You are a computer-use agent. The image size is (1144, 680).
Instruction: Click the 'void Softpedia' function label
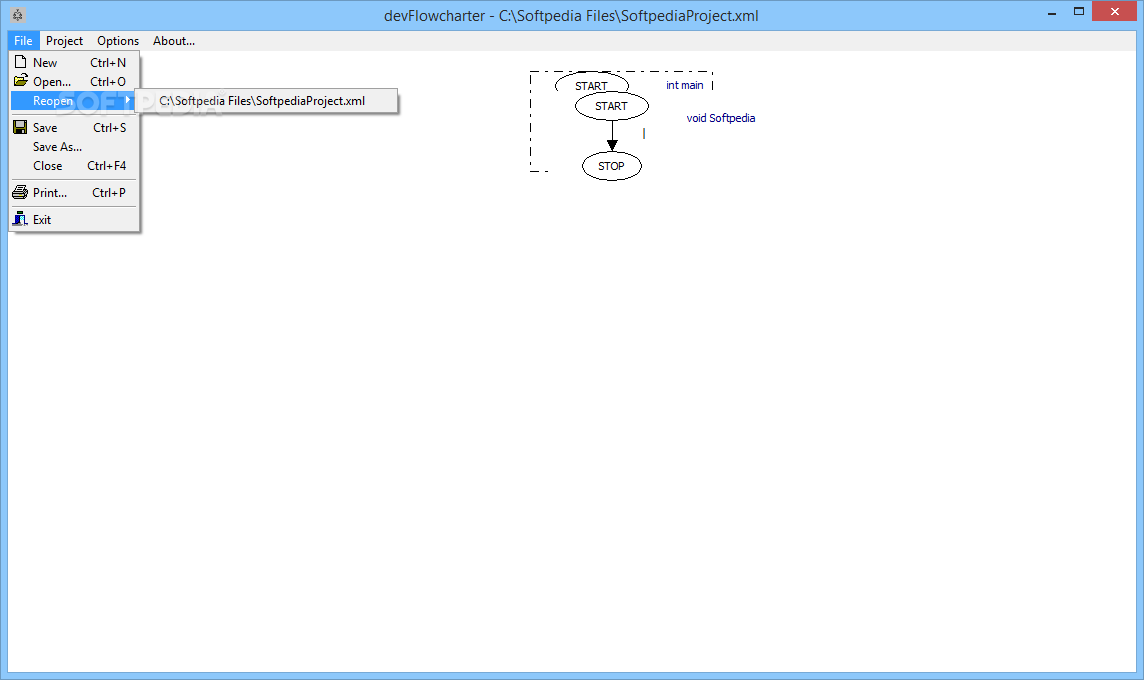coord(721,118)
